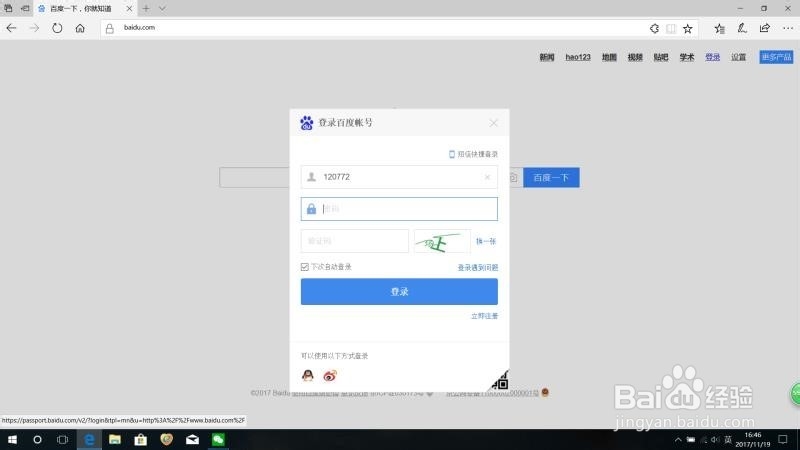This screenshot has width=800, height=450.
Task: Close the Baidu browser tab
Action: pos(129,9)
